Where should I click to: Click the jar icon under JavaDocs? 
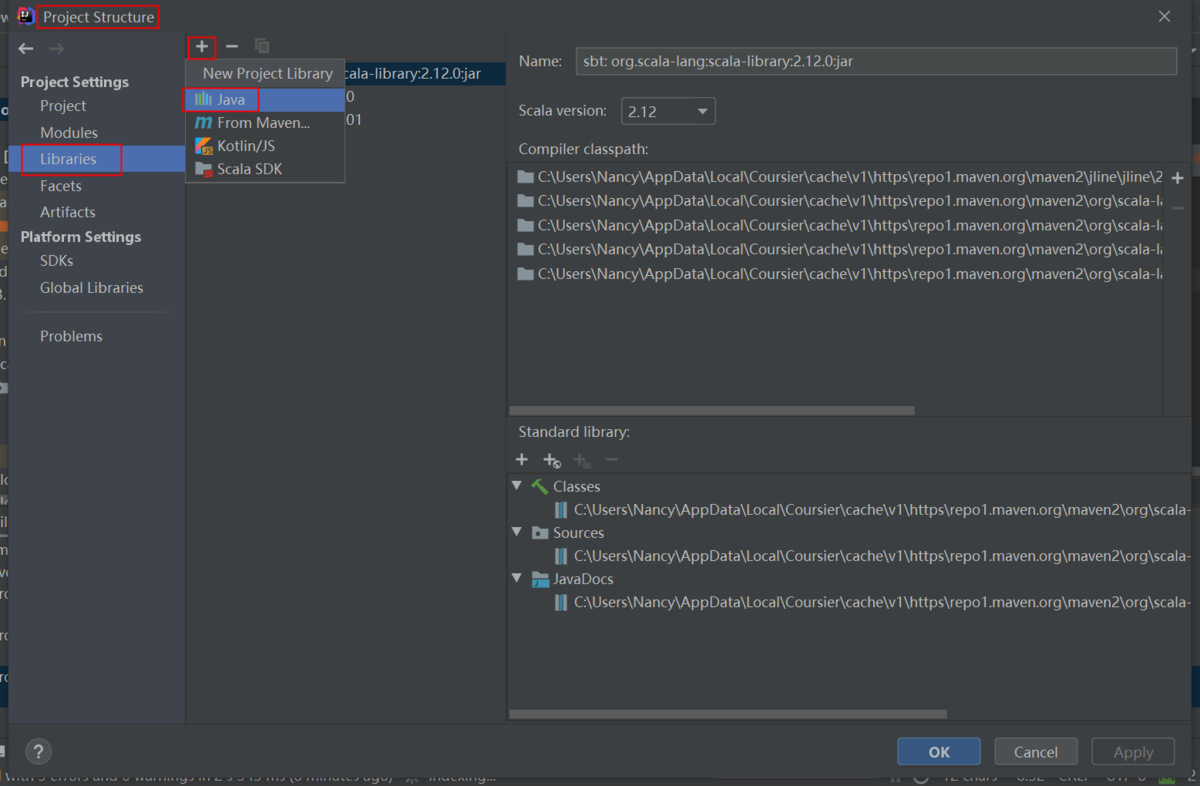(562, 602)
